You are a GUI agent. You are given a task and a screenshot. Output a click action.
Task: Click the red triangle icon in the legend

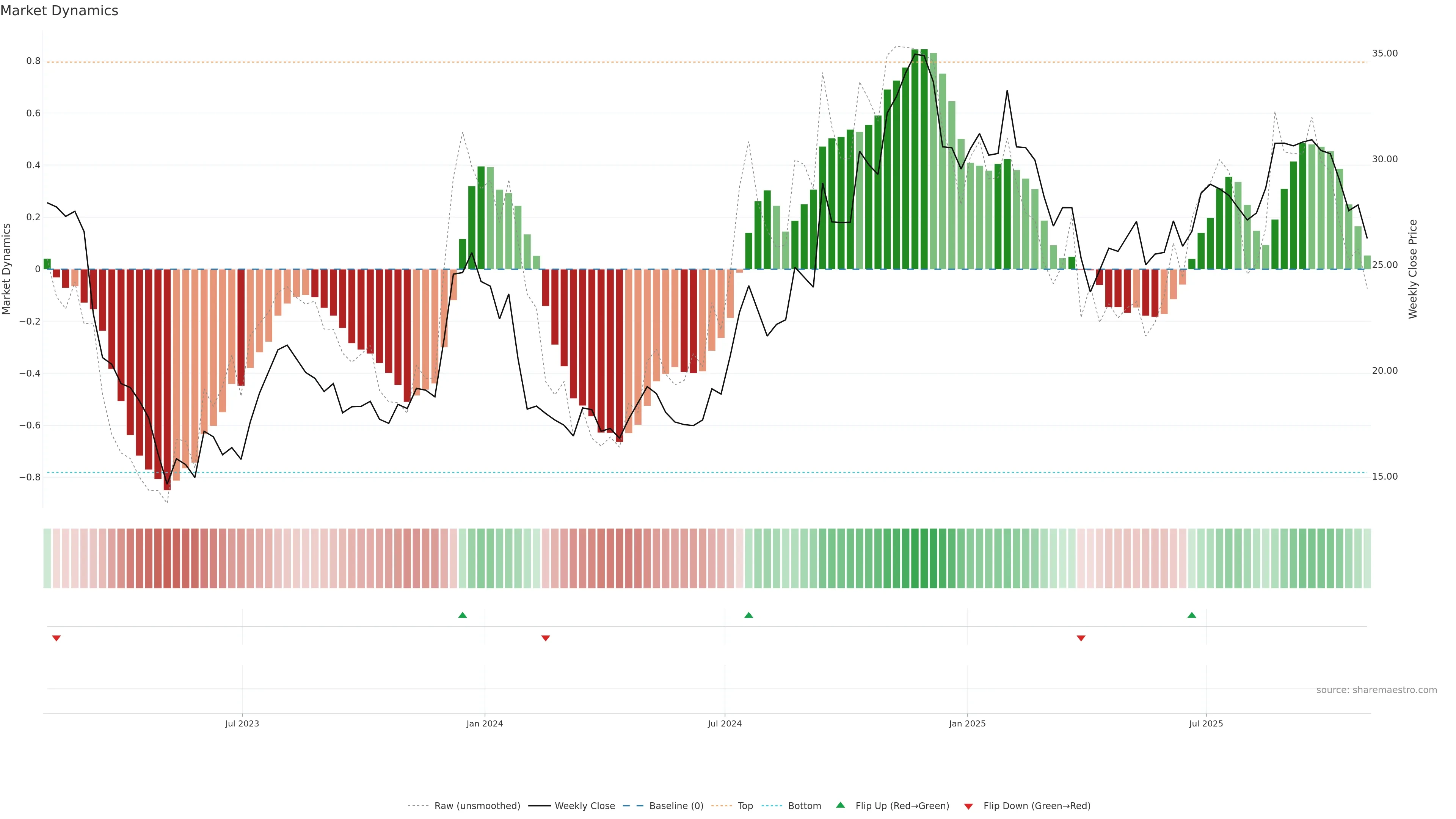[968, 806]
